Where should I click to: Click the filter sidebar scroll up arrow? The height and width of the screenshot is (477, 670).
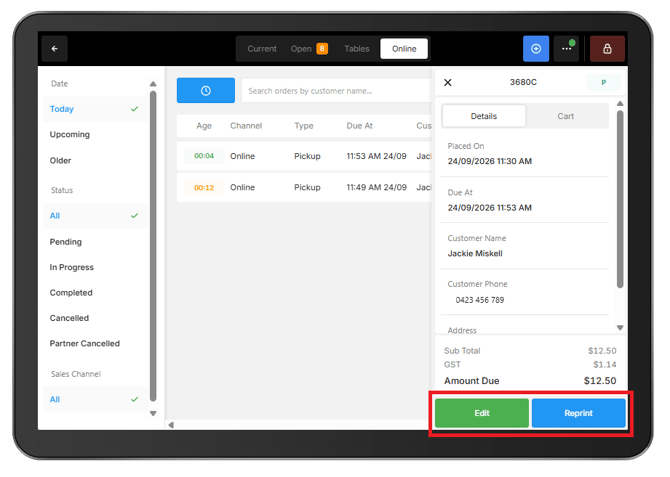[x=153, y=84]
